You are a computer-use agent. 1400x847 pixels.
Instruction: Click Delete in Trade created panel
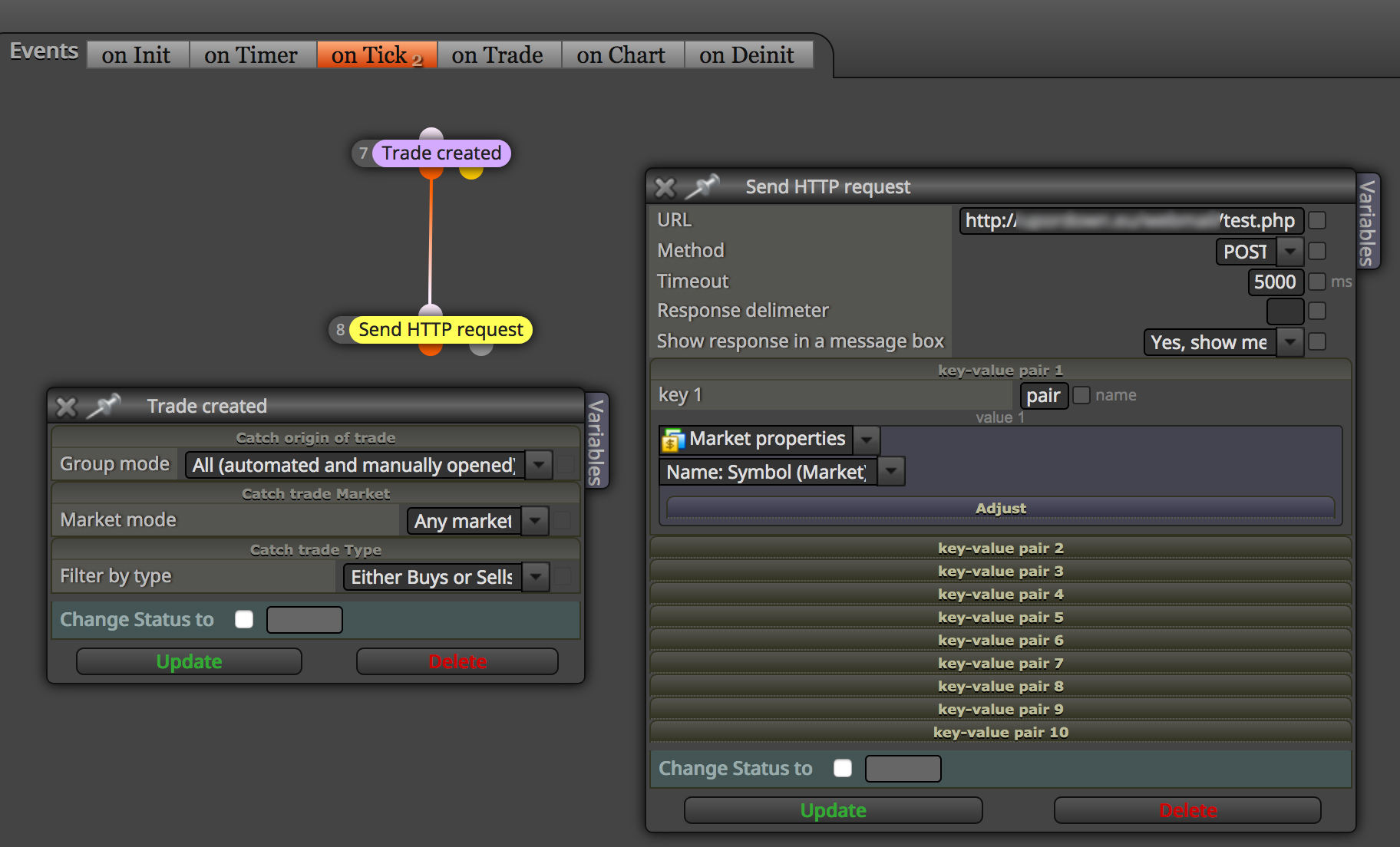coord(457,661)
